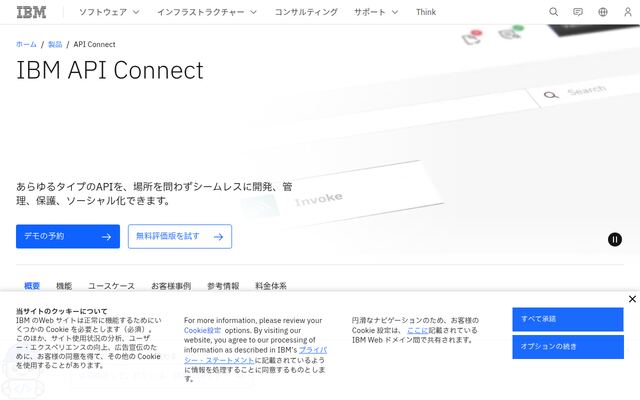Image resolution: width=640 pixels, height=400 pixels.
Task: Click the 無料評価版を試す button
Action: click(180, 236)
